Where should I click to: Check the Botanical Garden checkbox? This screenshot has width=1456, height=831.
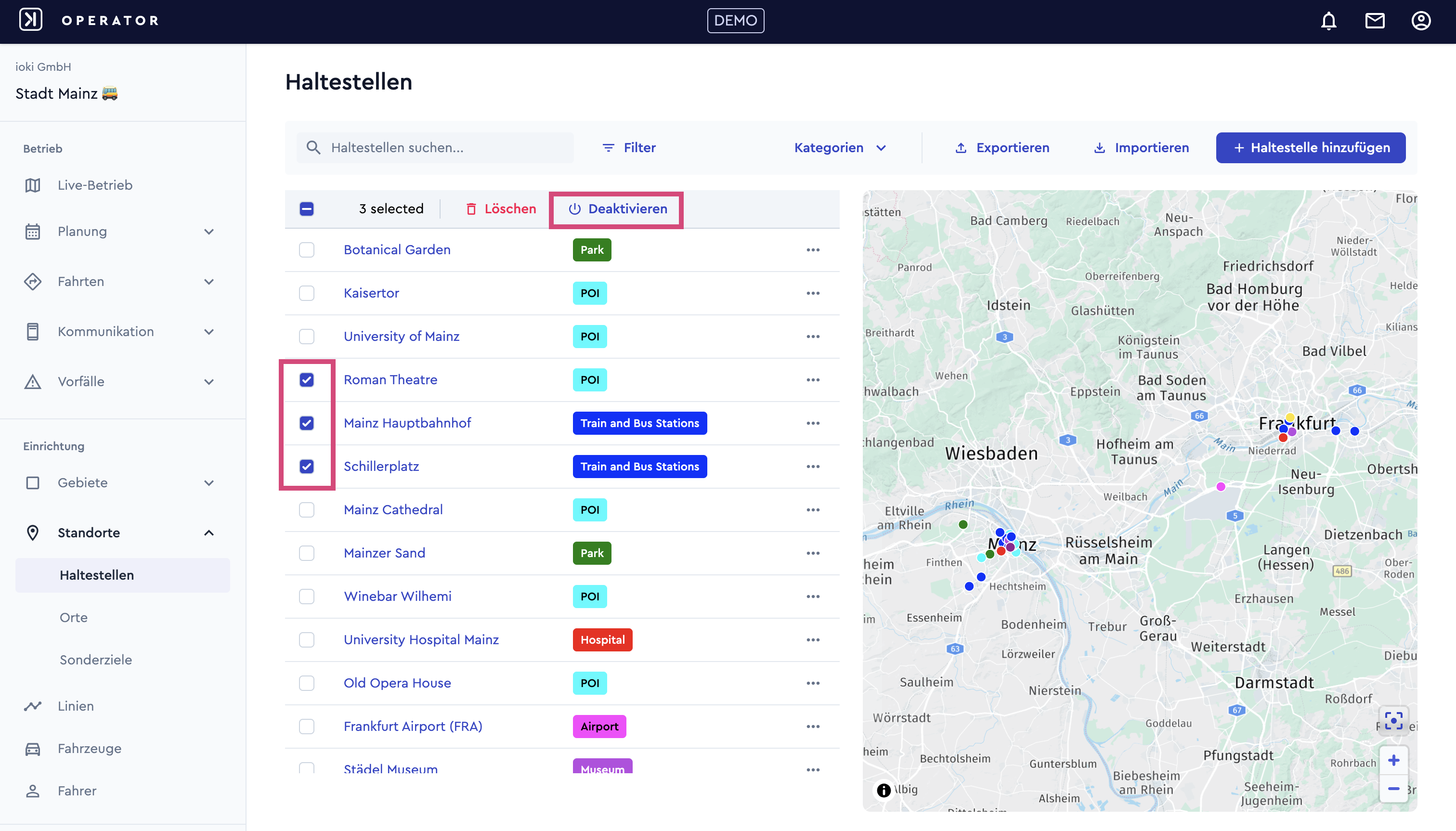pyautogui.click(x=307, y=250)
